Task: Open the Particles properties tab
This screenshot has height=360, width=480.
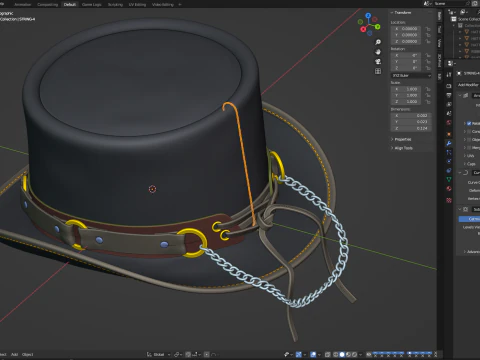Action: coord(449,152)
